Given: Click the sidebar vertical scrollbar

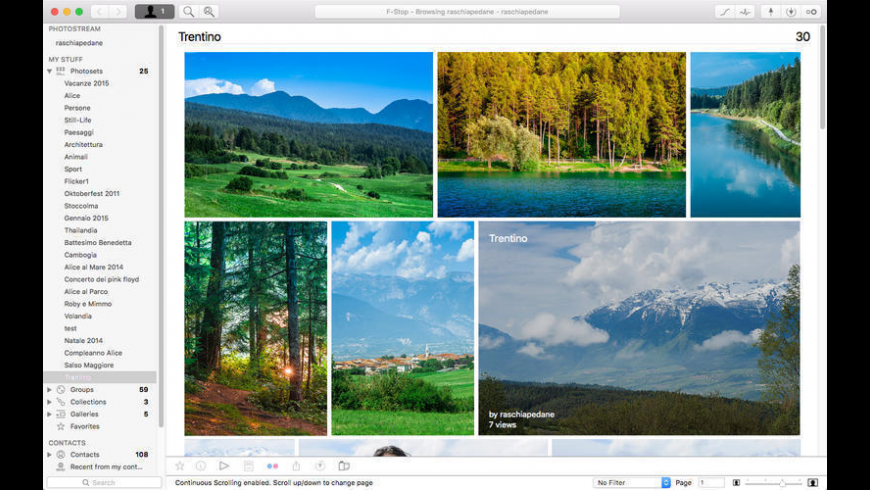Looking at the screenshot, I should click(161, 226).
